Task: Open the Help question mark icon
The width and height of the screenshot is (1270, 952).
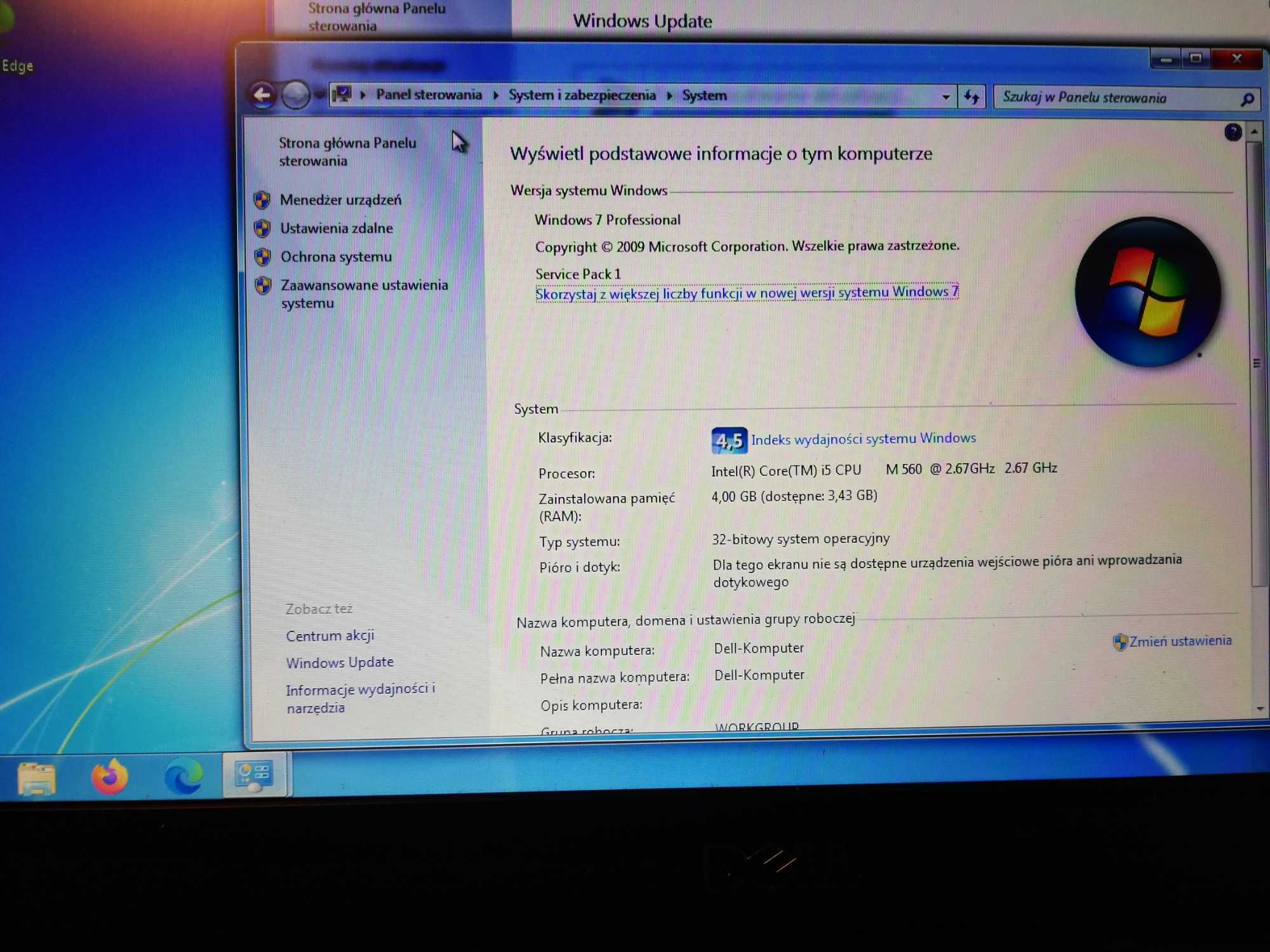Action: pyautogui.click(x=1233, y=133)
